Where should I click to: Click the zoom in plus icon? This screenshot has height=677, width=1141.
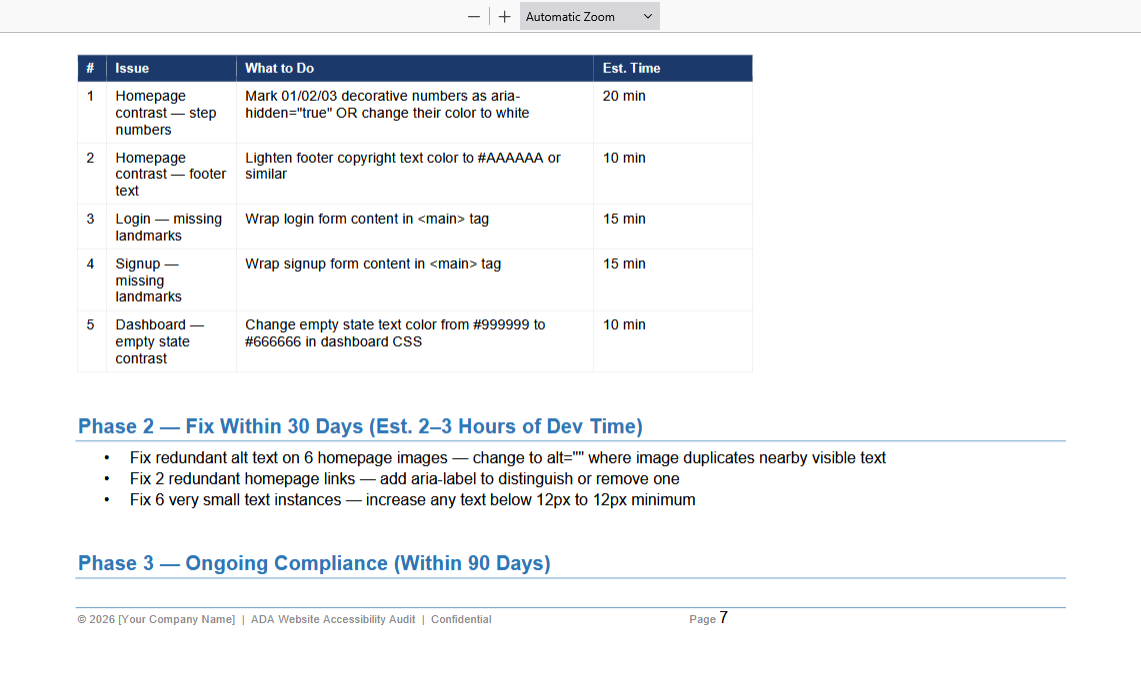504,16
